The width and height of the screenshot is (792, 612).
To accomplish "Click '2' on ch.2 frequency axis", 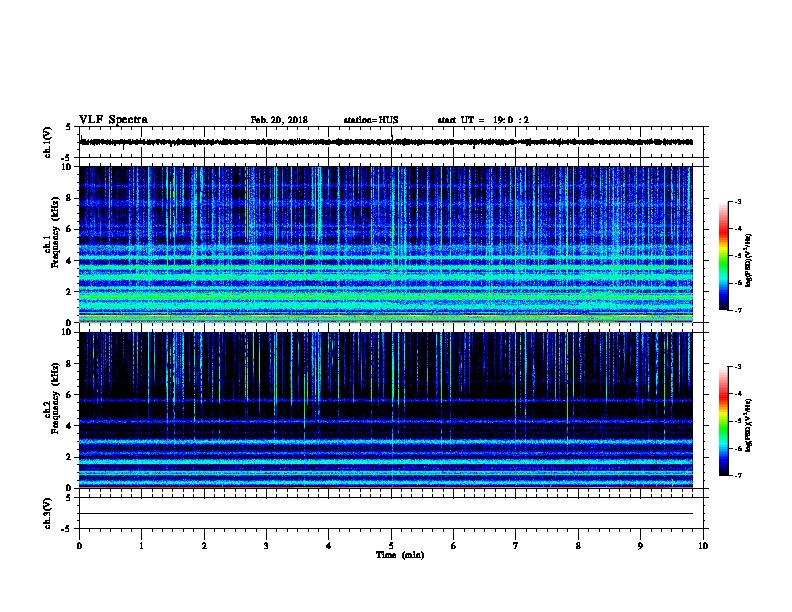I will (70, 457).
